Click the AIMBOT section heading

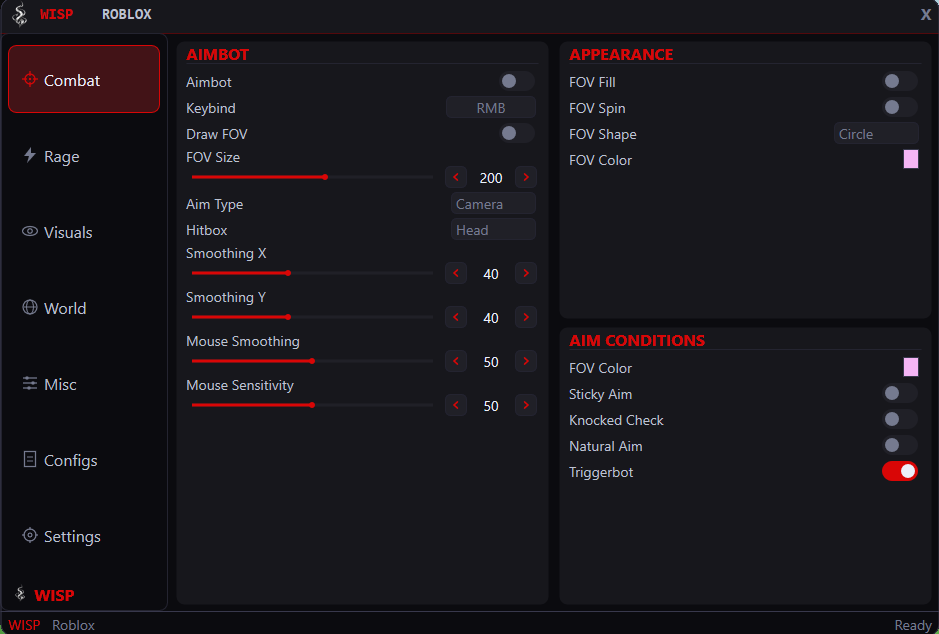pos(217,54)
